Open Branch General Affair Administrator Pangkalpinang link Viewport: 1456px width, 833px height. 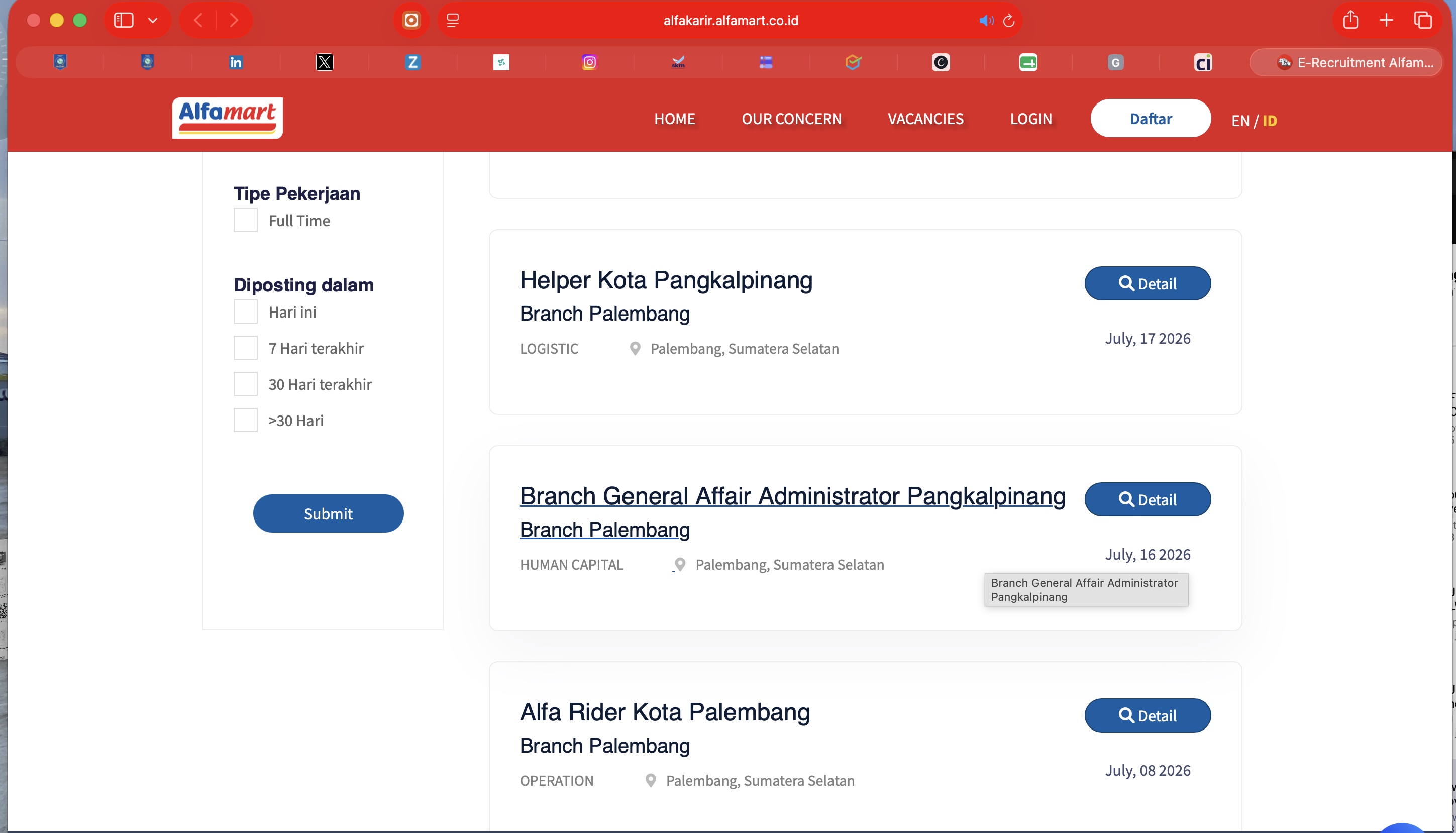click(x=792, y=496)
